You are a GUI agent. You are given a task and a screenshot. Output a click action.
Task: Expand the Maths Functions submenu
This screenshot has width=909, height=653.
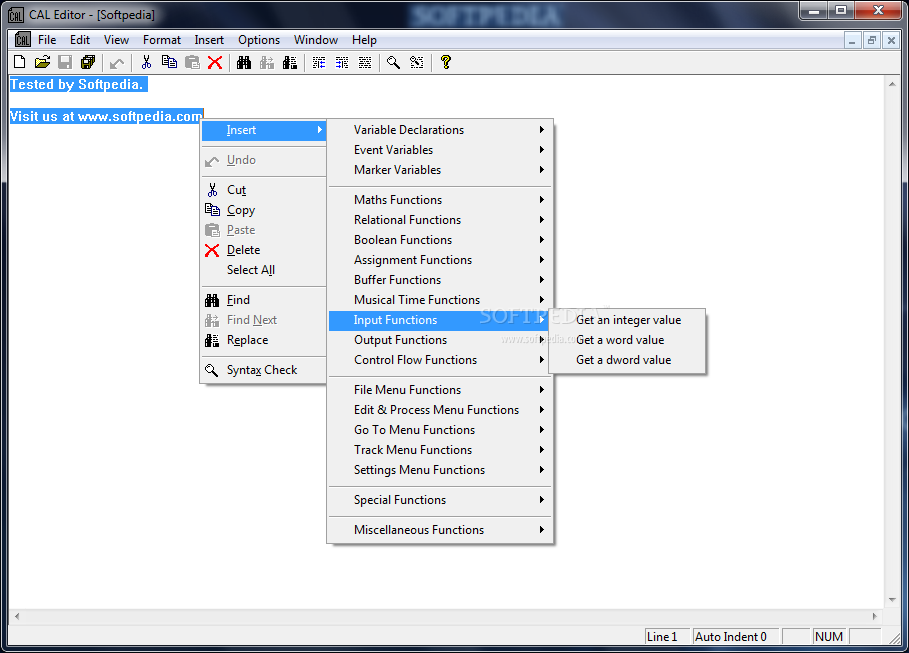pyautogui.click(x=440, y=199)
